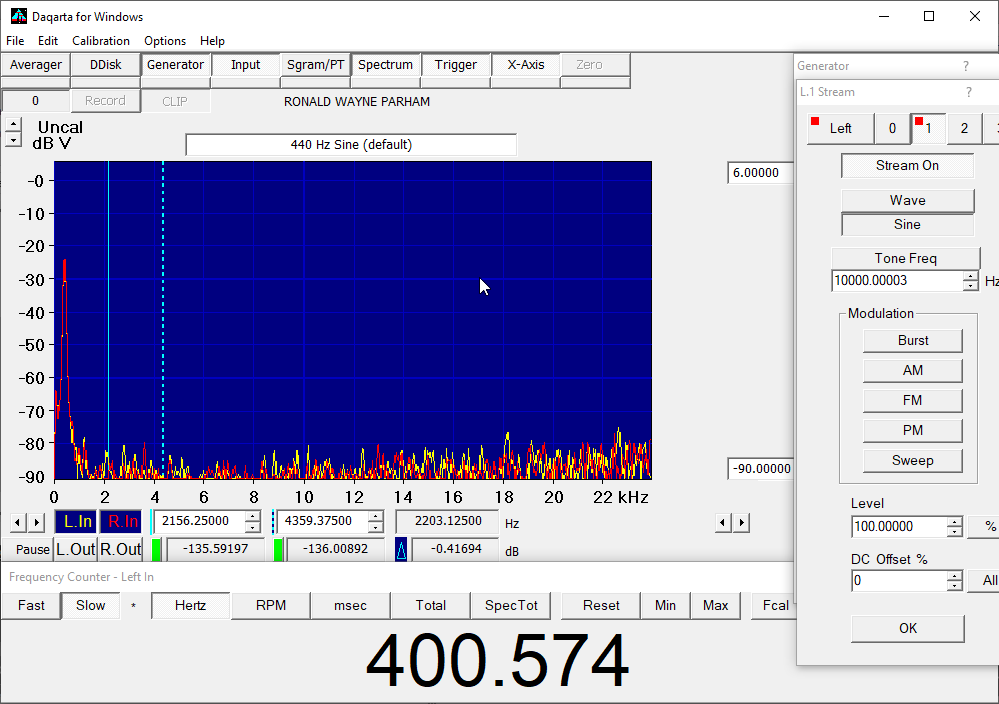Click the DC Offset % input field

(897, 580)
